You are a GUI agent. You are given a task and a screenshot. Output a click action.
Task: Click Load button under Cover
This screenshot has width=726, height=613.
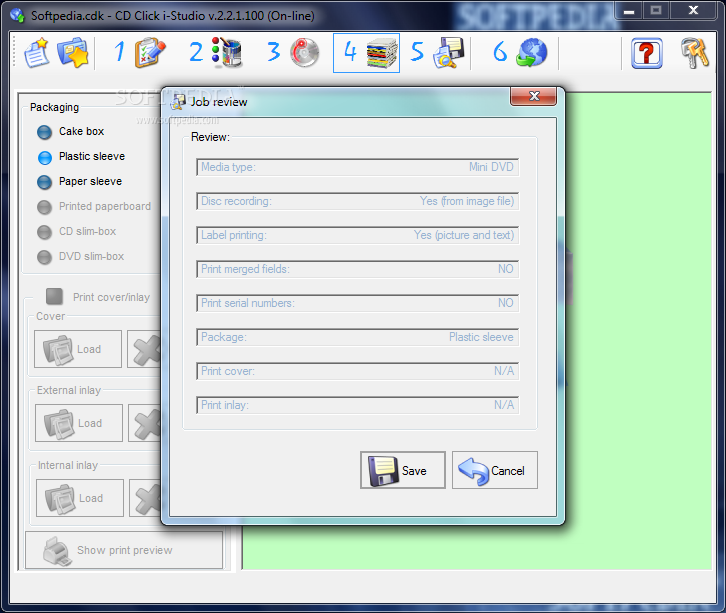click(78, 349)
